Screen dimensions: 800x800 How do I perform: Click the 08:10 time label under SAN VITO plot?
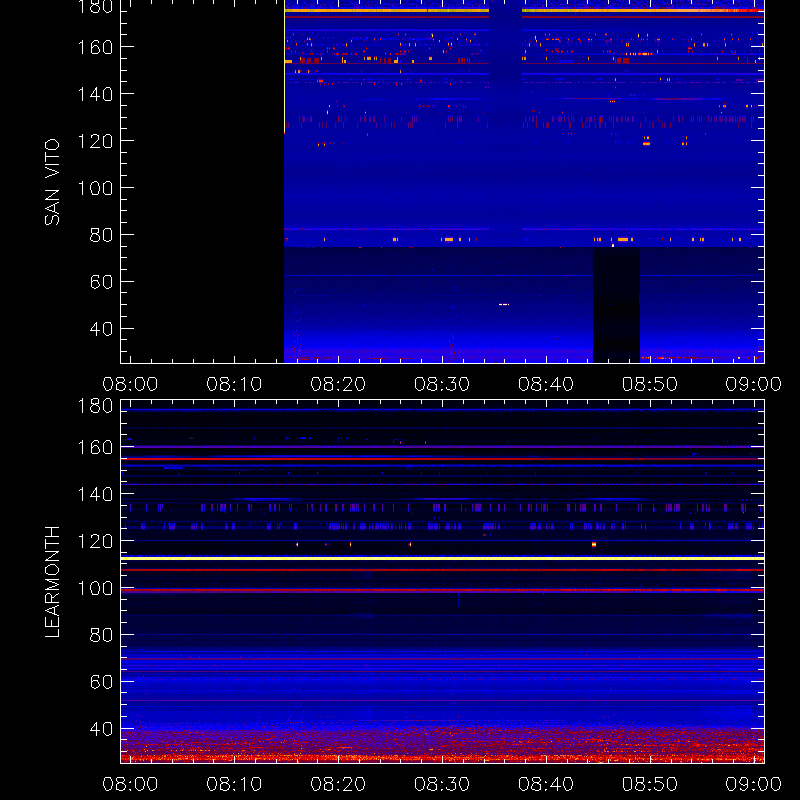234,384
